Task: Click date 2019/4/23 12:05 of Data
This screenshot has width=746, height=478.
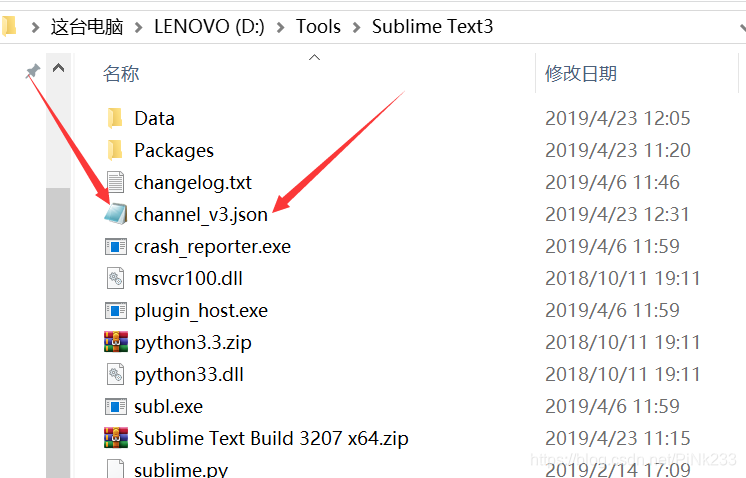Action: [x=618, y=118]
